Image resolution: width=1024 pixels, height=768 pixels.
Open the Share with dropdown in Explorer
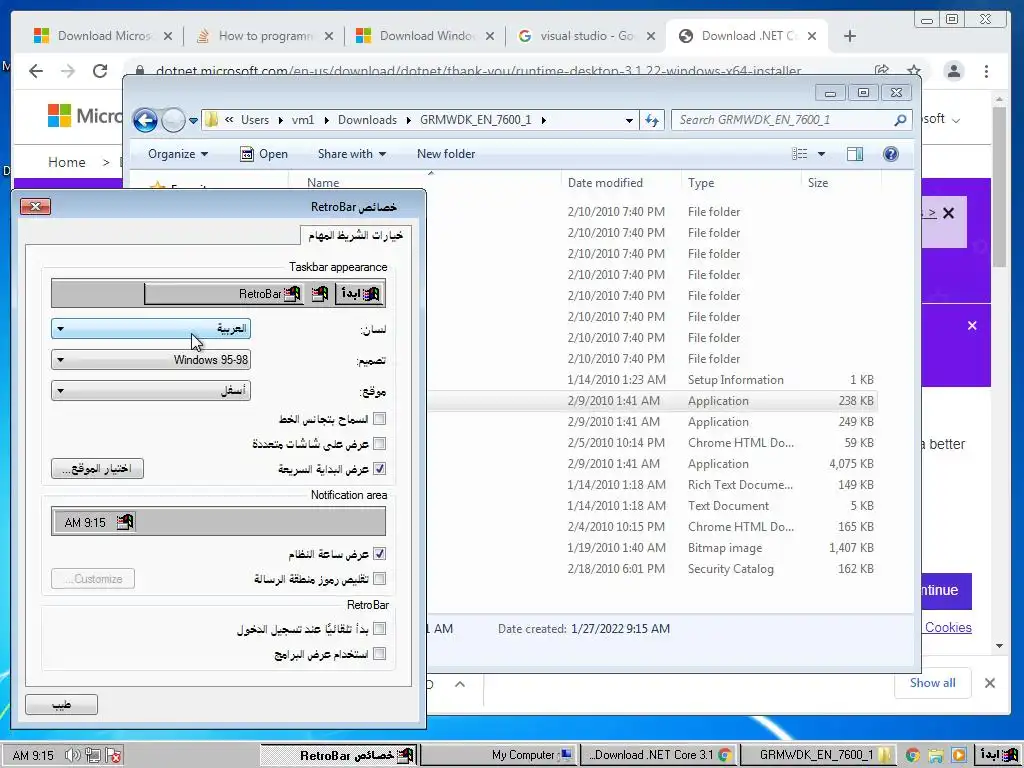coord(351,154)
